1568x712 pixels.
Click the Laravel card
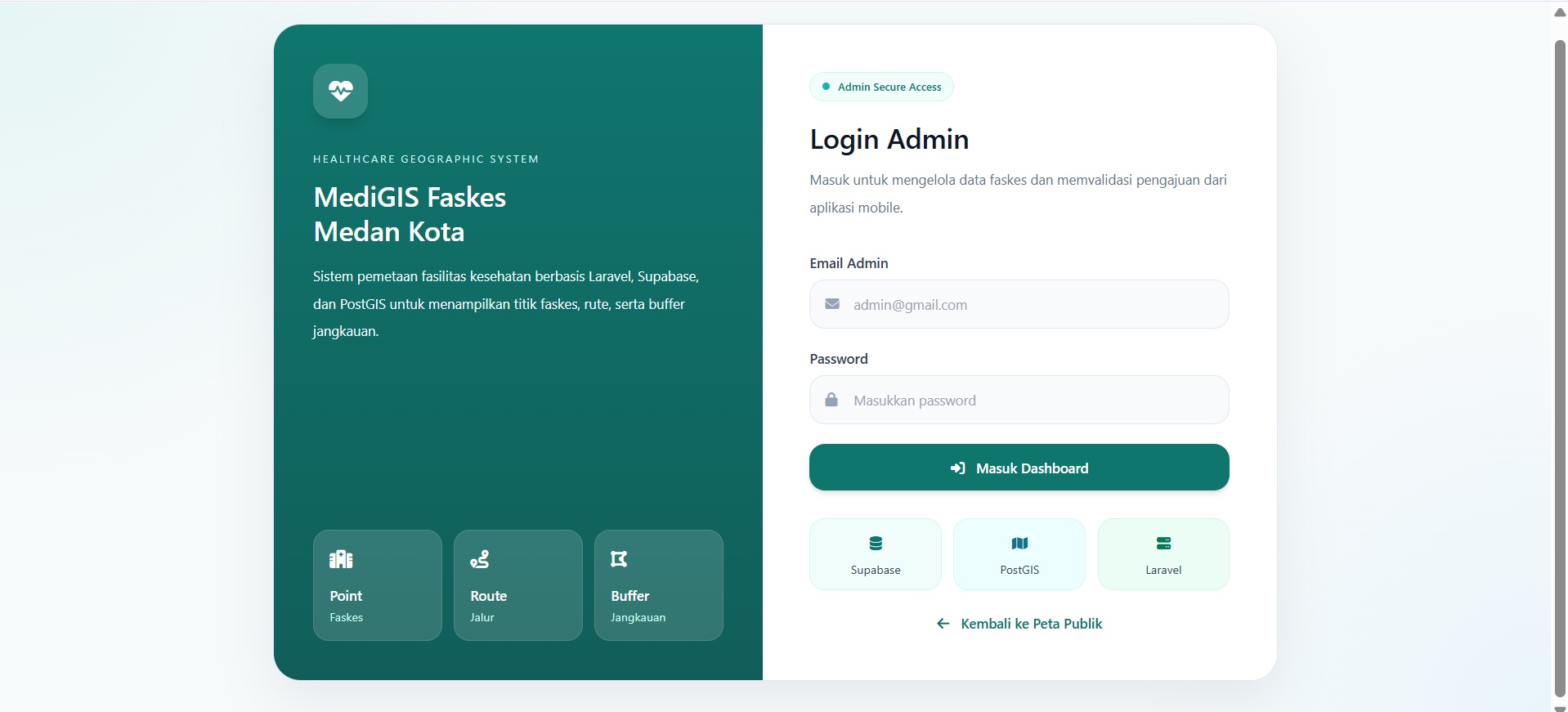pos(1163,554)
